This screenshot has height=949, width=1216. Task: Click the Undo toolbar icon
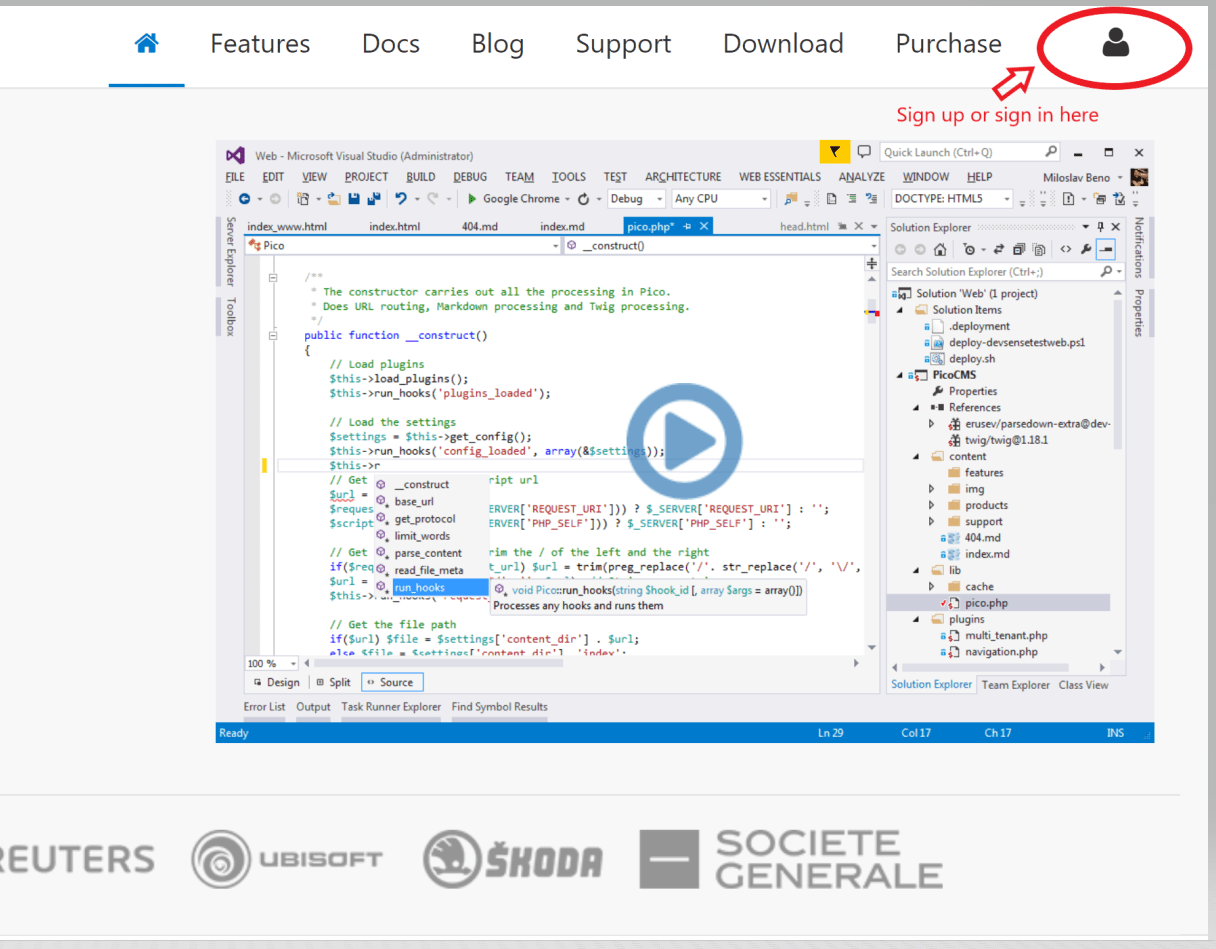tap(400, 199)
